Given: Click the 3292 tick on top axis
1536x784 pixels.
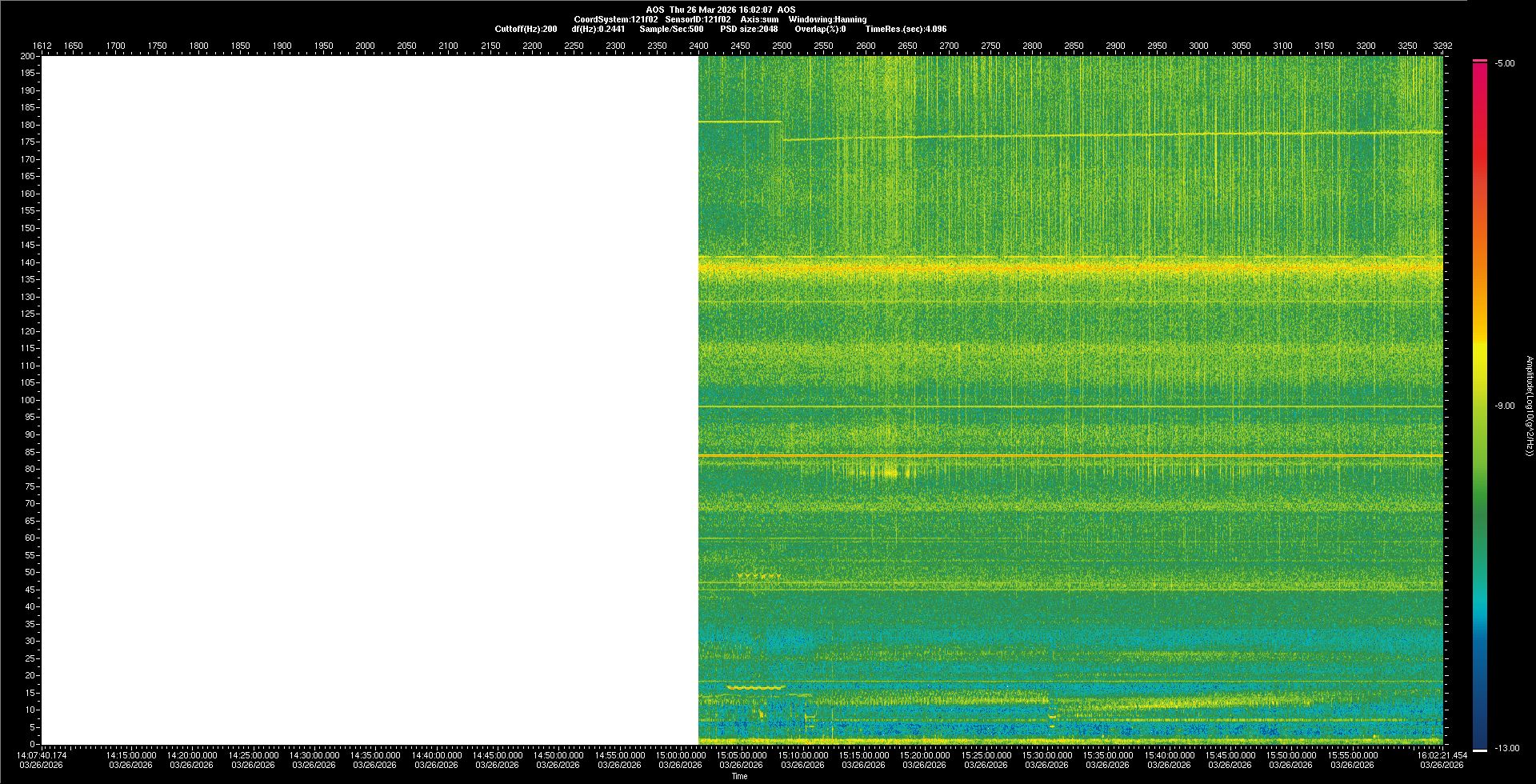Looking at the screenshot, I should click(x=1442, y=46).
